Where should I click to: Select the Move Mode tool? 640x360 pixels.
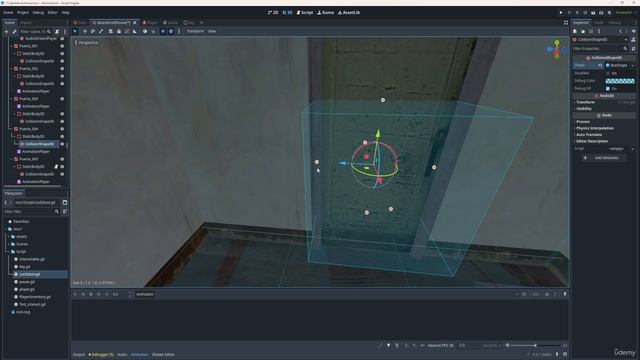click(x=84, y=31)
